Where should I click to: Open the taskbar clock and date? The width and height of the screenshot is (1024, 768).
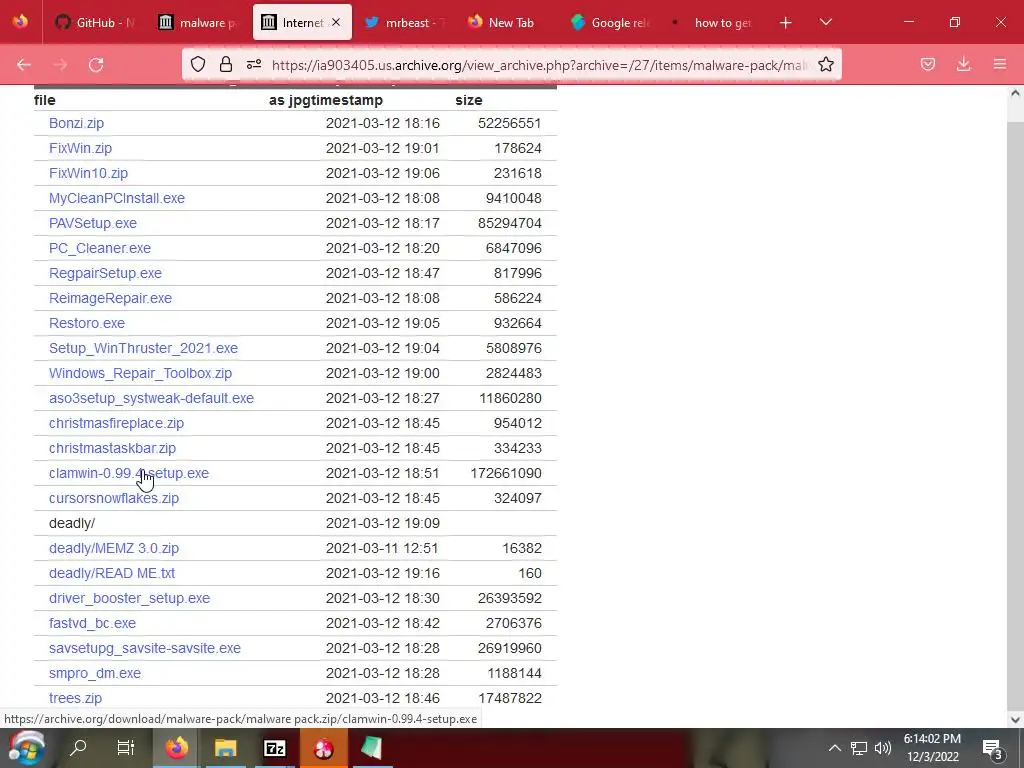tap(933, 748)
